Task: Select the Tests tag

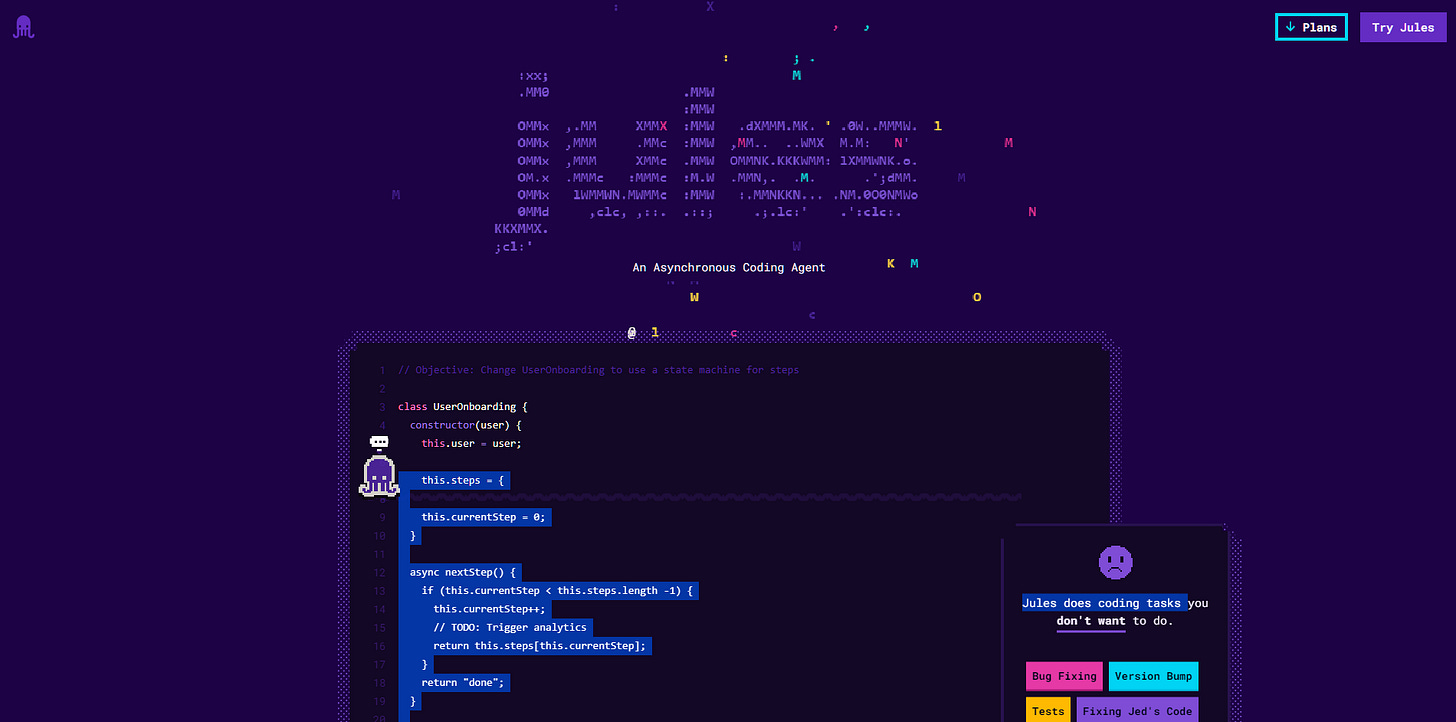Action: coord(1048,711)
